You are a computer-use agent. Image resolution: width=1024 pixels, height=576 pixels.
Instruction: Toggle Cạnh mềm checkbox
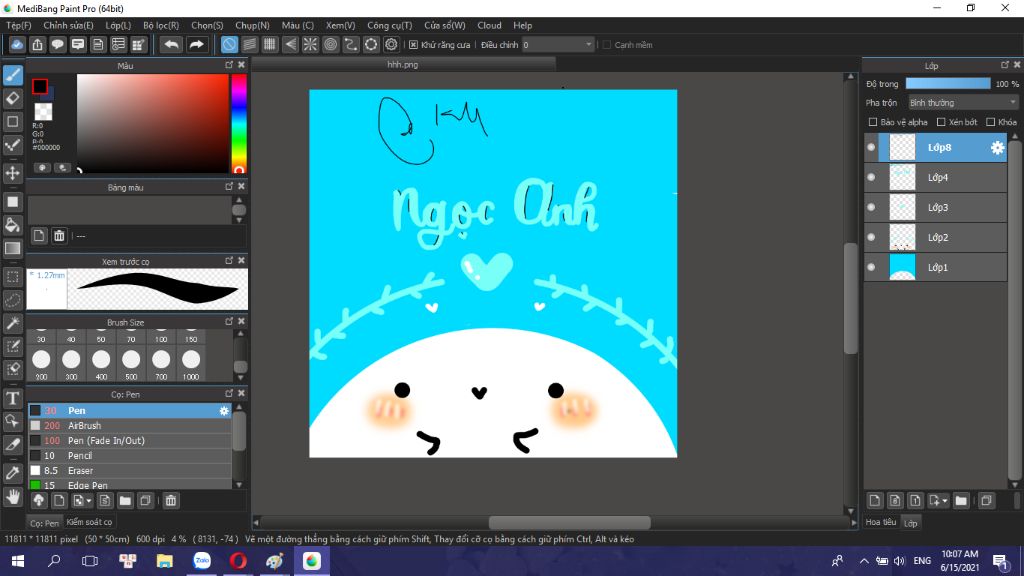point(607,45)
